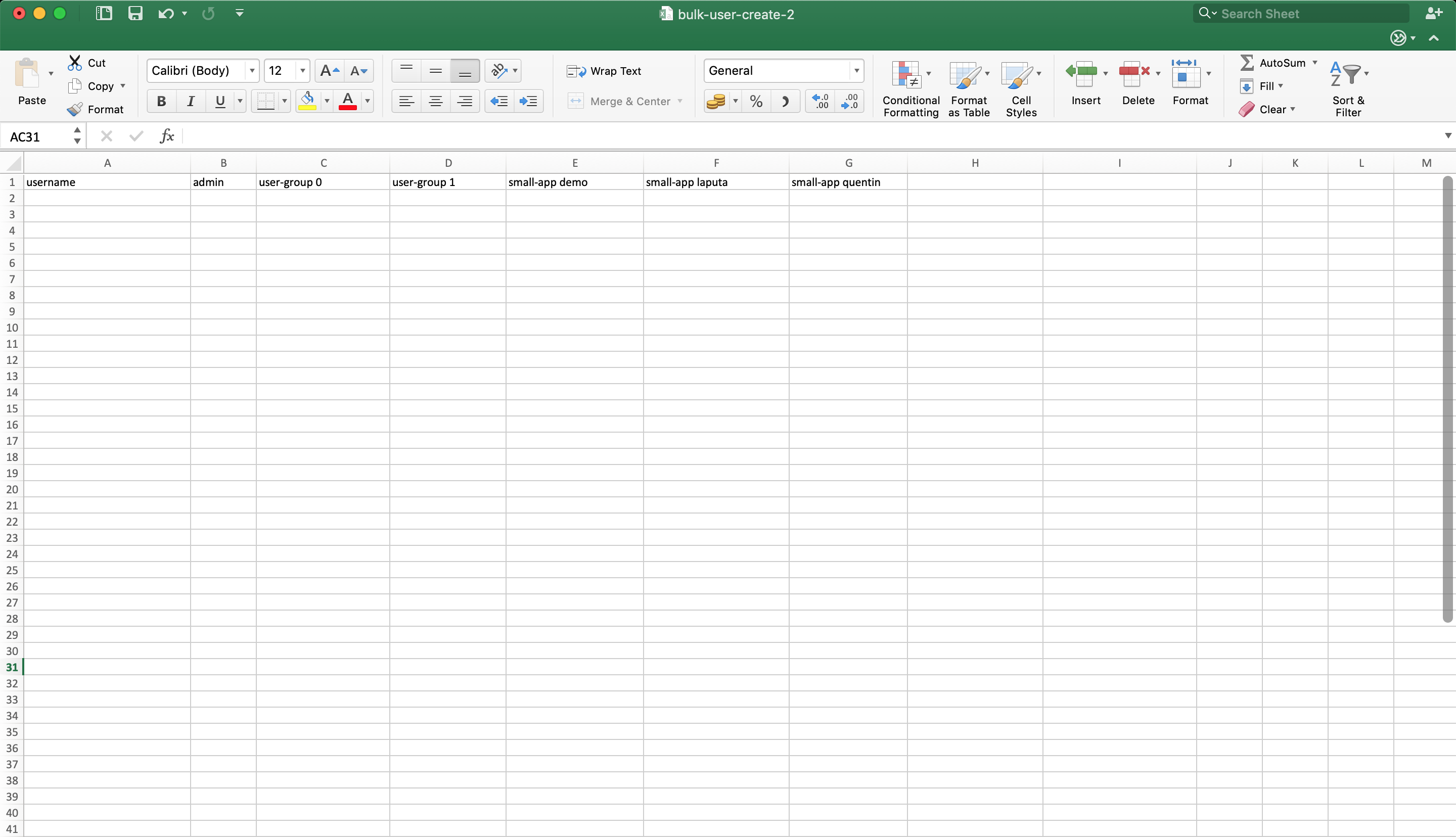Toggle Italic formatting
This screenshot has width=1456, height=837.
point(190,102)
